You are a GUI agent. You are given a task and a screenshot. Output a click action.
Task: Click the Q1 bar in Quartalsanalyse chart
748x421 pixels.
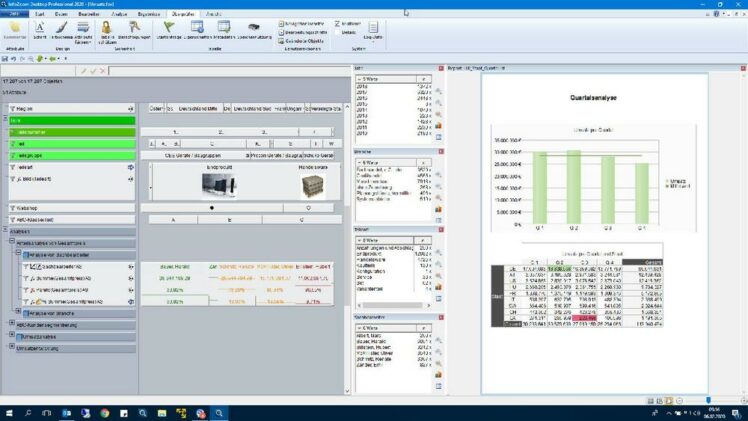point(540,188)
